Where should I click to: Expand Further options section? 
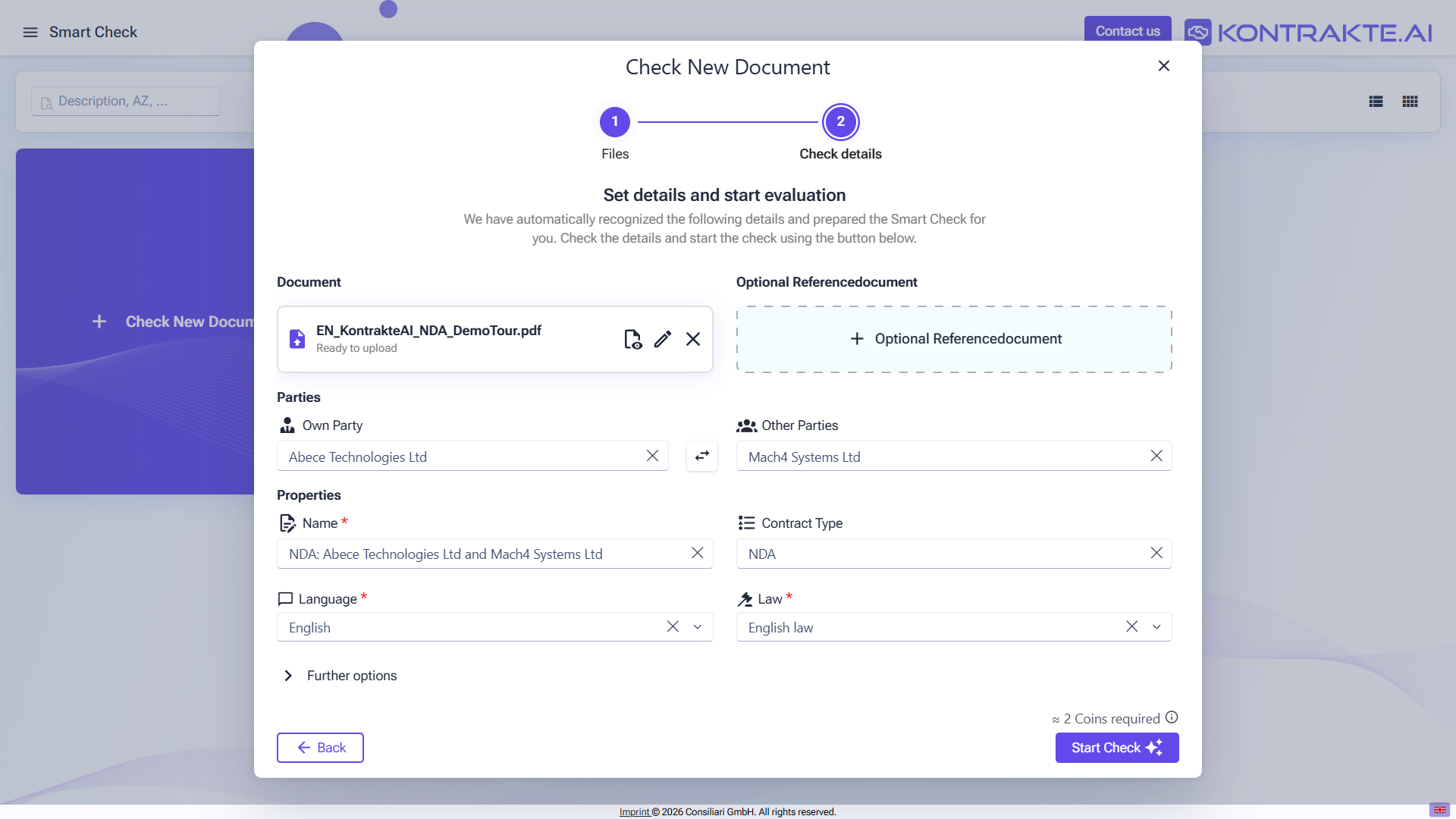point(340,676)
